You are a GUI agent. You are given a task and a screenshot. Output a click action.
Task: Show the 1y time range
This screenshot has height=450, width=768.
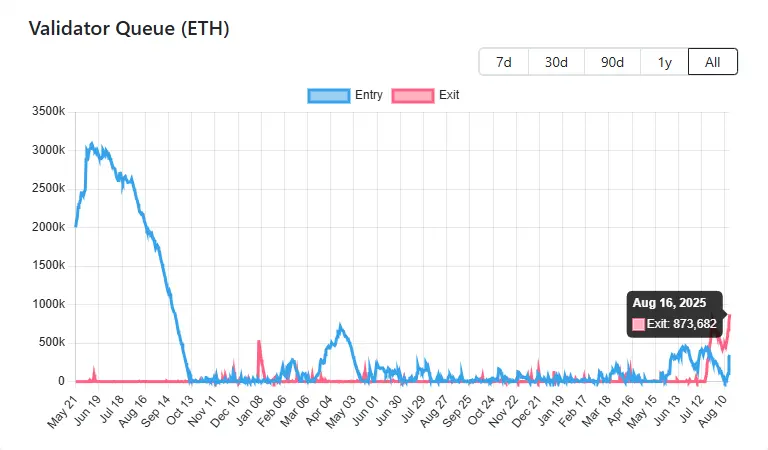(x=665, y=61)
